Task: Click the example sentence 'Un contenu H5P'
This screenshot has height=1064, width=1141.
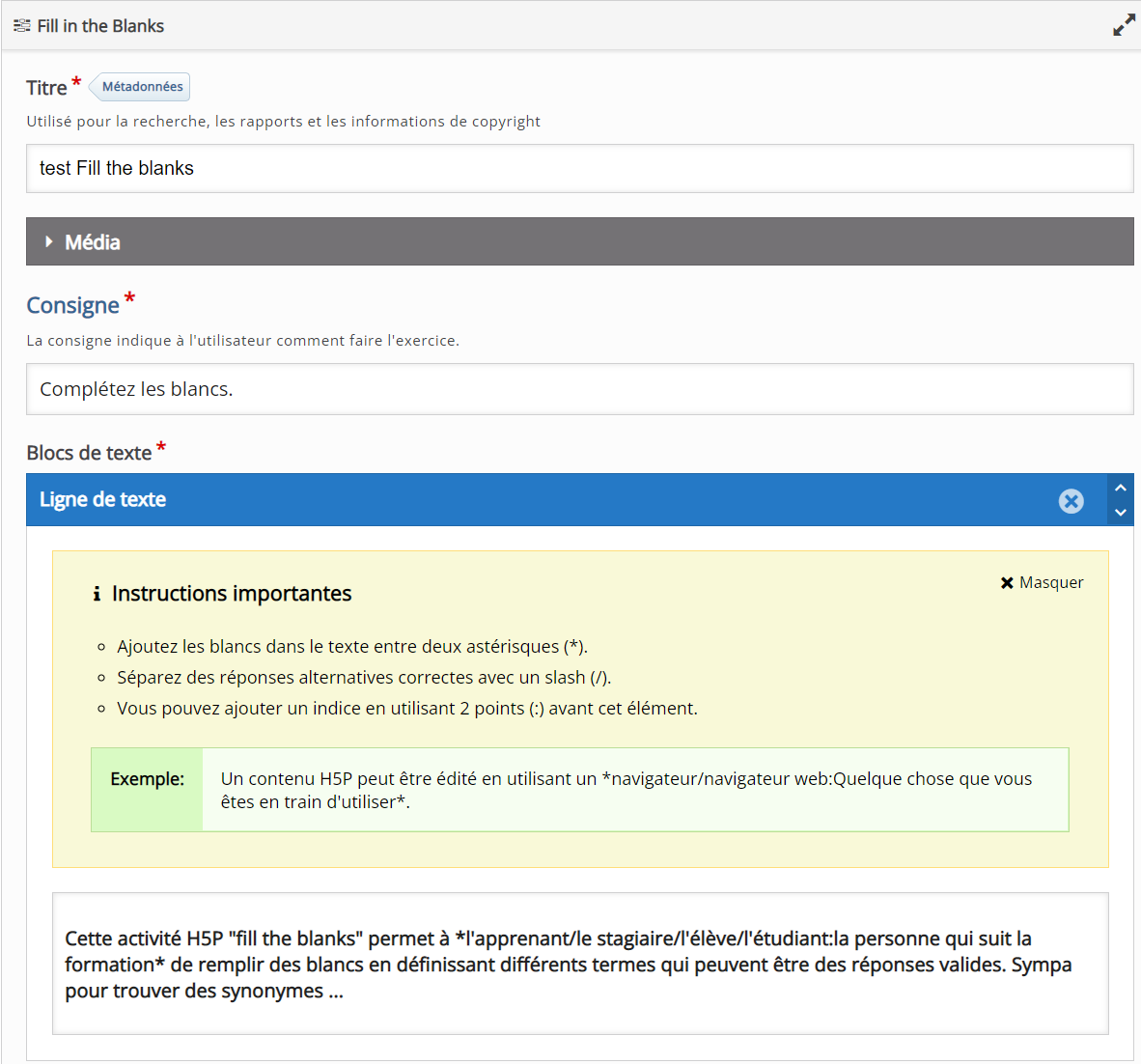Action: pos(626,791)
